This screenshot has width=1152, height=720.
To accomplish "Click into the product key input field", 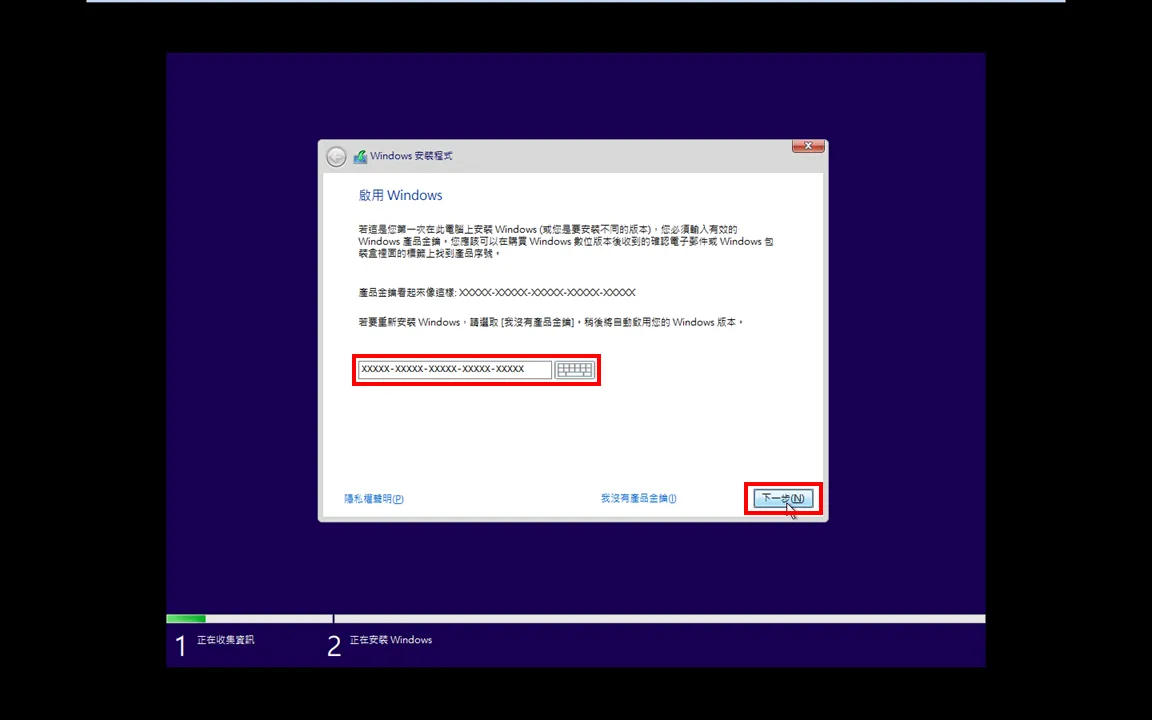I will [x=454, y=370].
